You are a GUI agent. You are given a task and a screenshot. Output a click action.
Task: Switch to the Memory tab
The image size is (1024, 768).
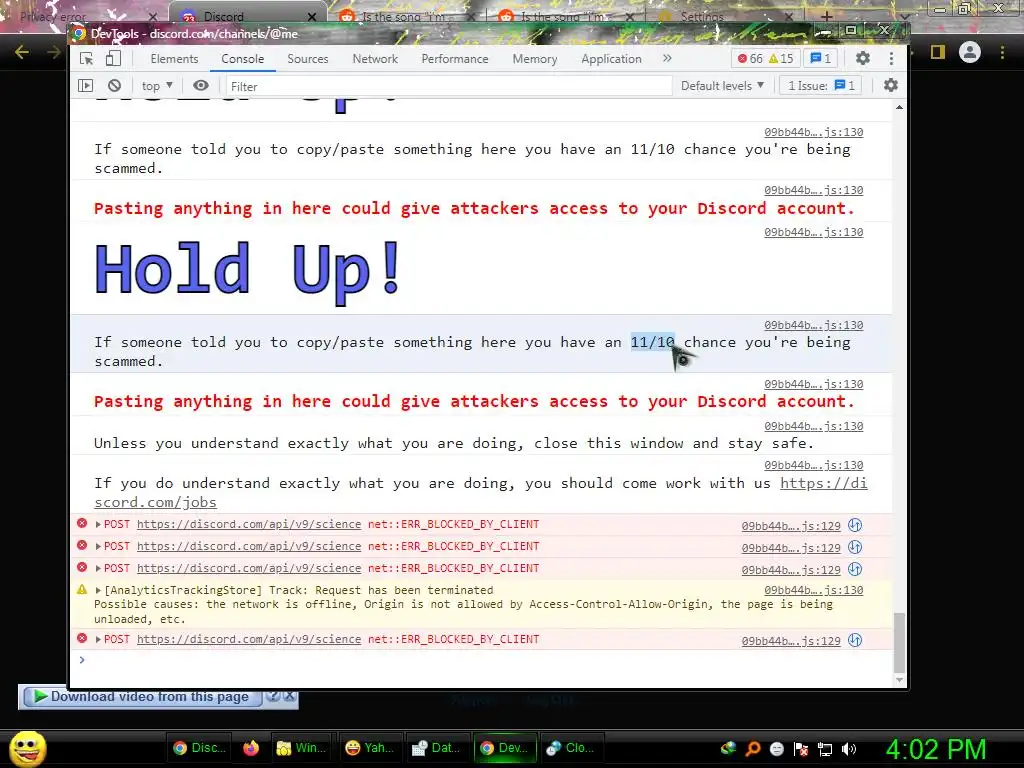tap(534, 59)
